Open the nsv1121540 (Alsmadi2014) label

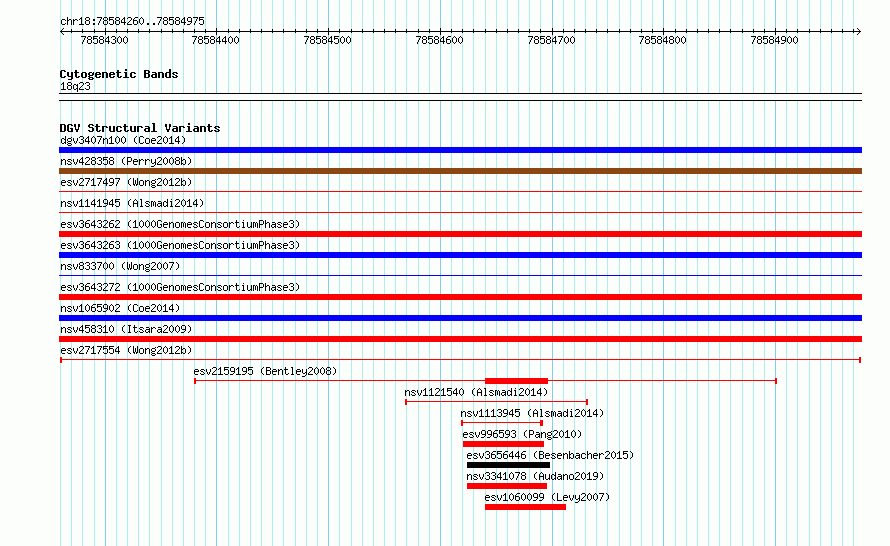[x=476, y=392]
